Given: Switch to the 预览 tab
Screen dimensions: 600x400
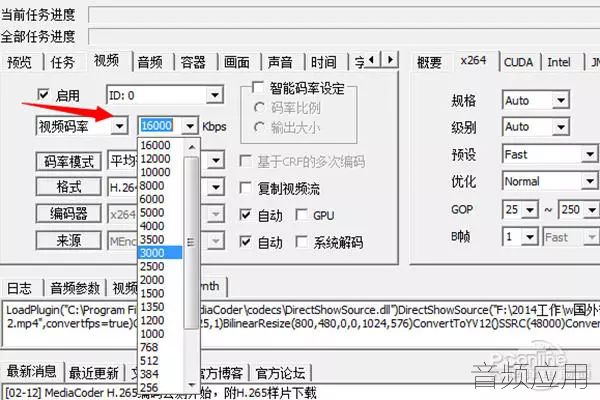Looking at the screenshot, I should (x=20, y=62).
